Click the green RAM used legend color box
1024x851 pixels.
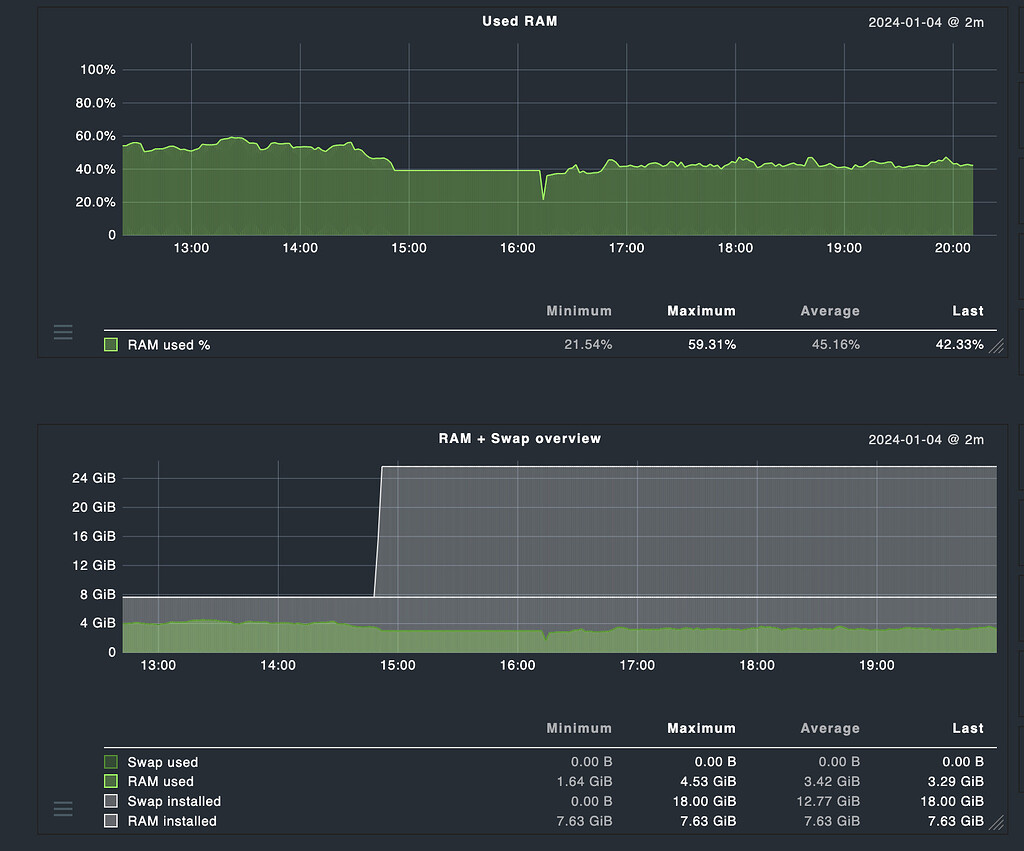[x=111, y=781]
